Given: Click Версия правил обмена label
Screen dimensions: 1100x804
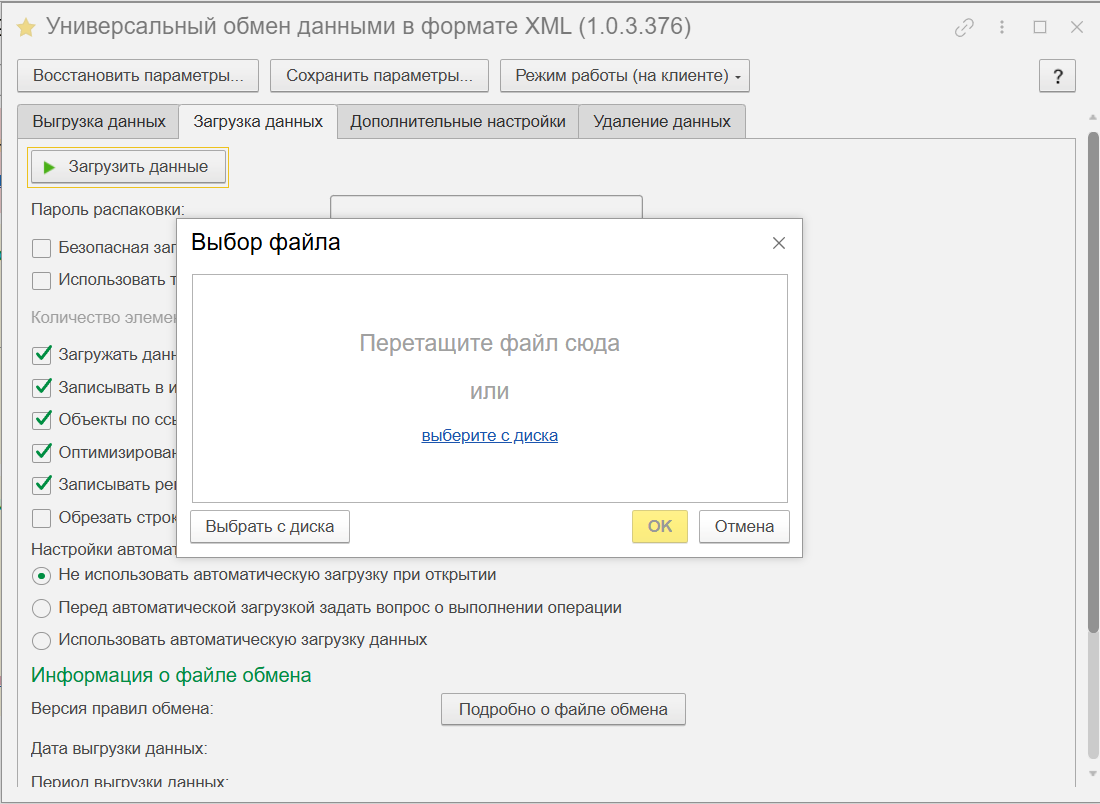Looking at the screenshot, I should (x=122, y=709).
